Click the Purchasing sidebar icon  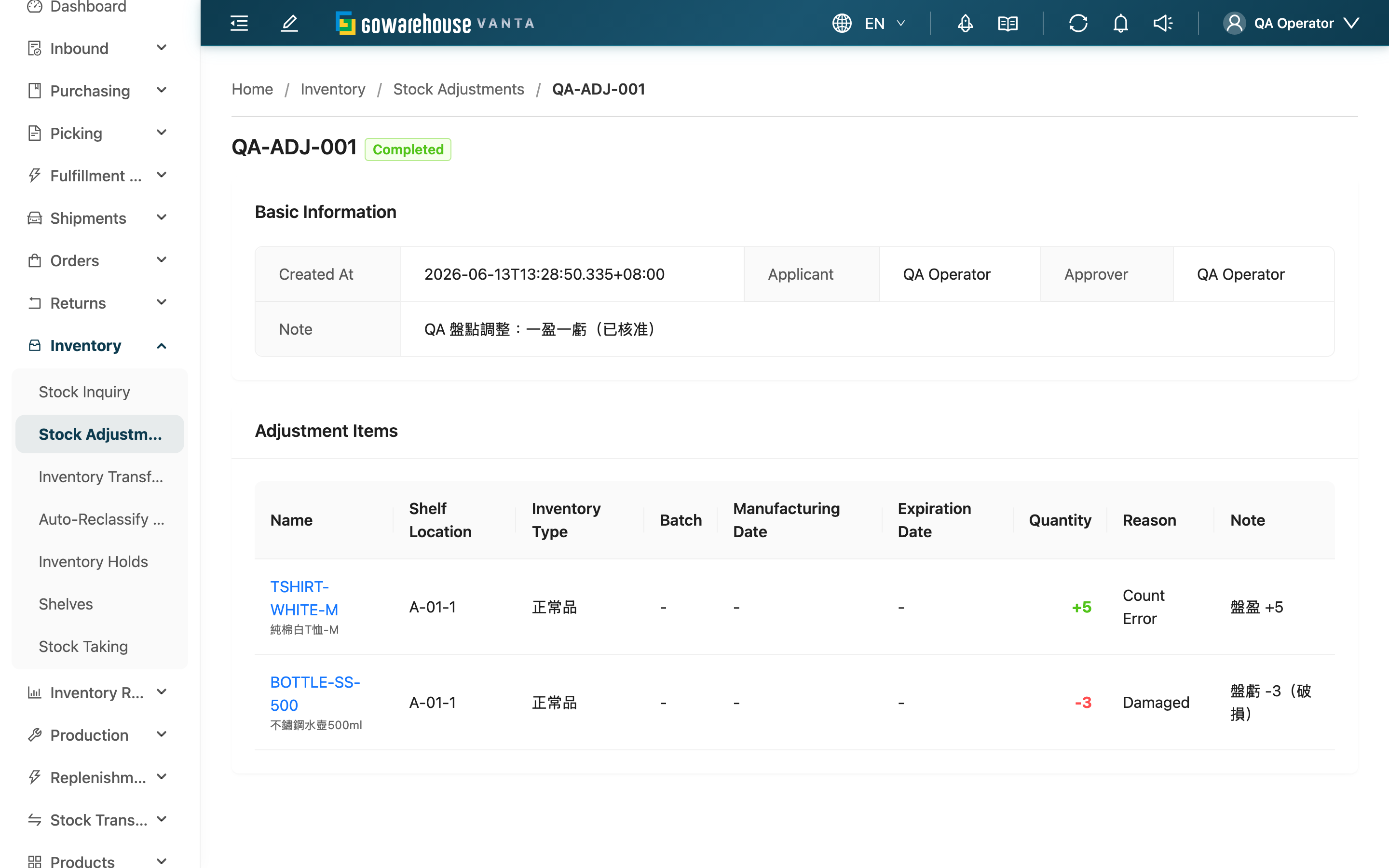(34, 91)
